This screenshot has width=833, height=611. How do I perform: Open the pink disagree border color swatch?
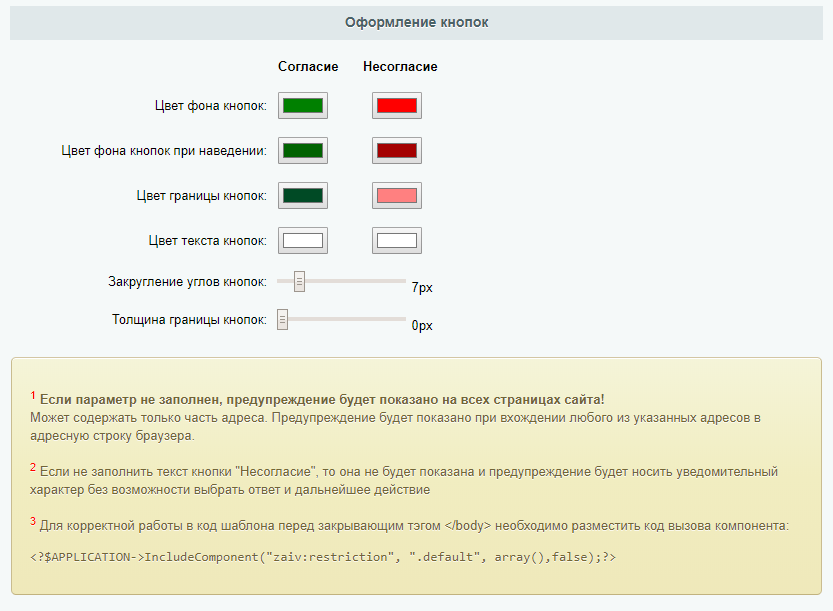tap(396, 195)
